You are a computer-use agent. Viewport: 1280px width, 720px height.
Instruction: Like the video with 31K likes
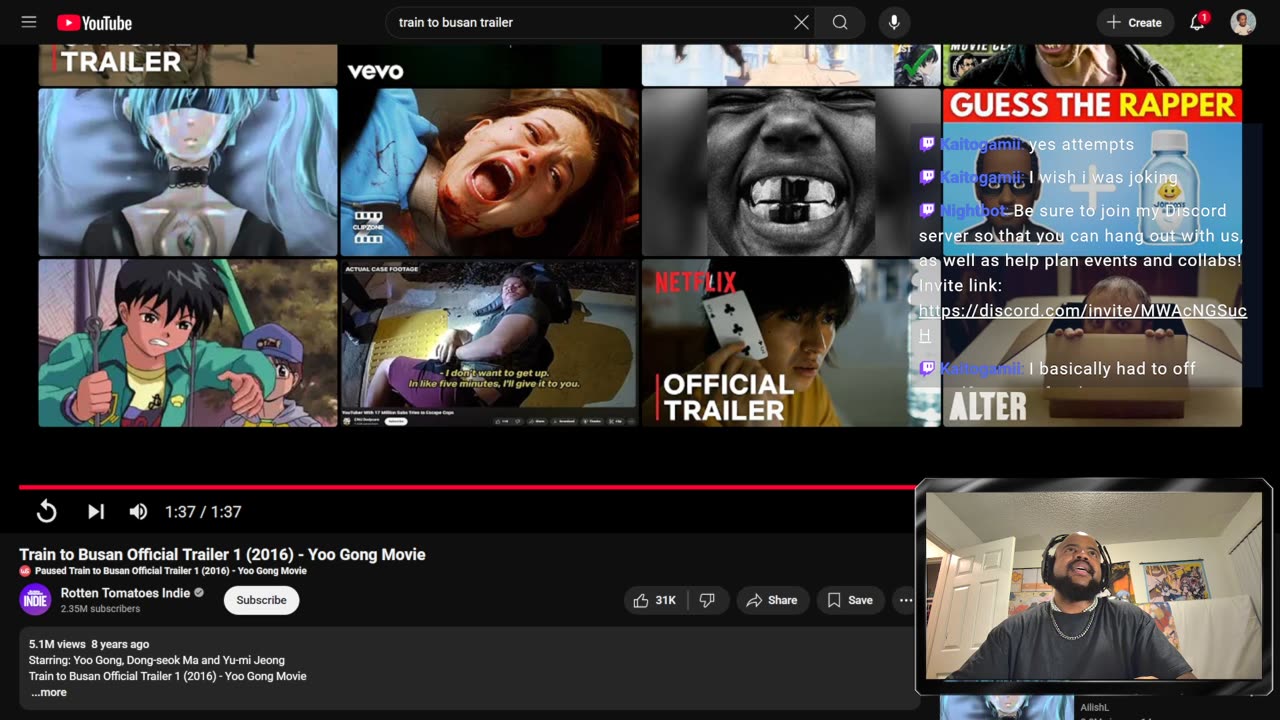(x=655, y=600)
